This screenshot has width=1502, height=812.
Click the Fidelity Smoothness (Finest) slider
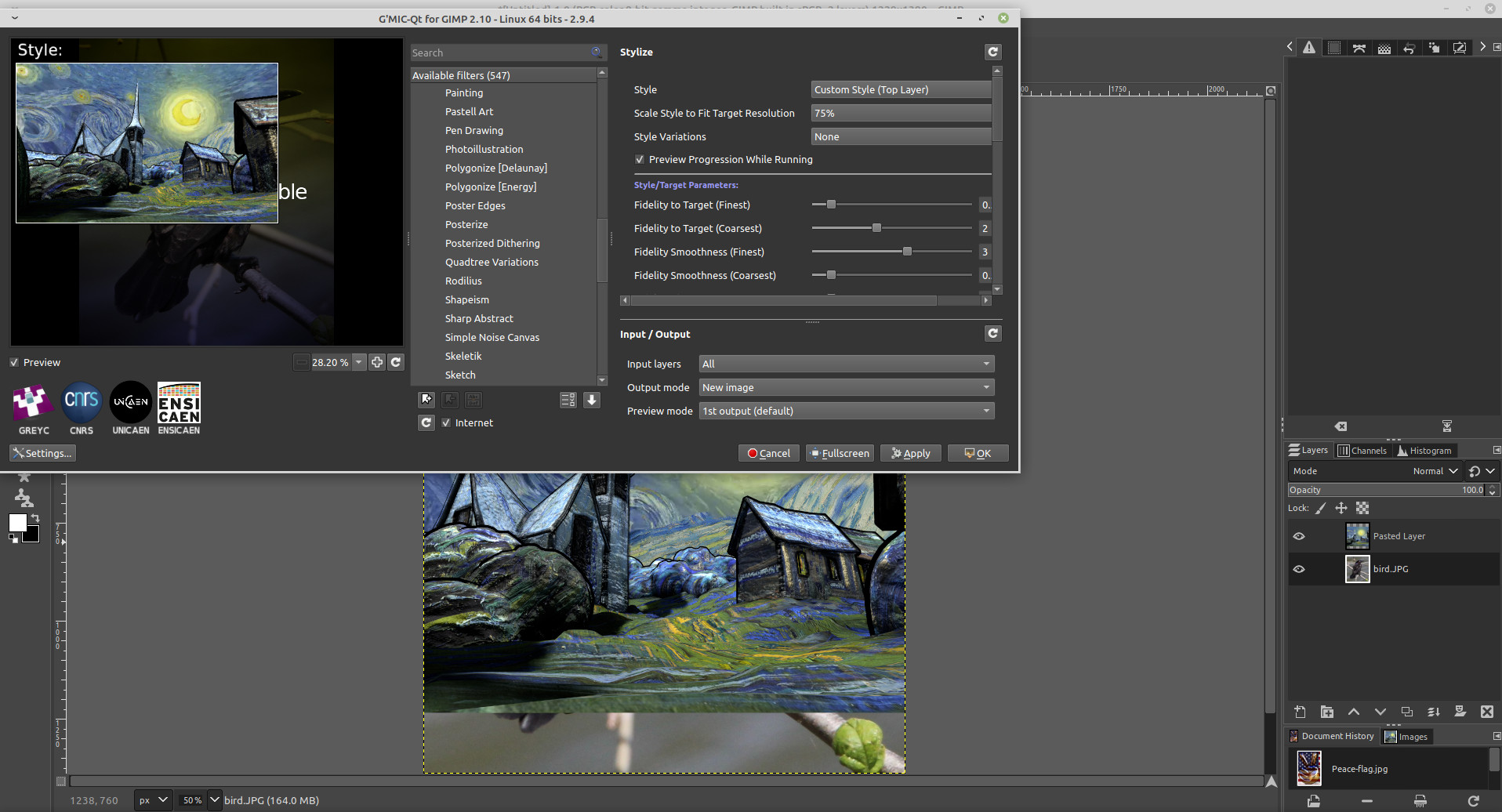892,252
